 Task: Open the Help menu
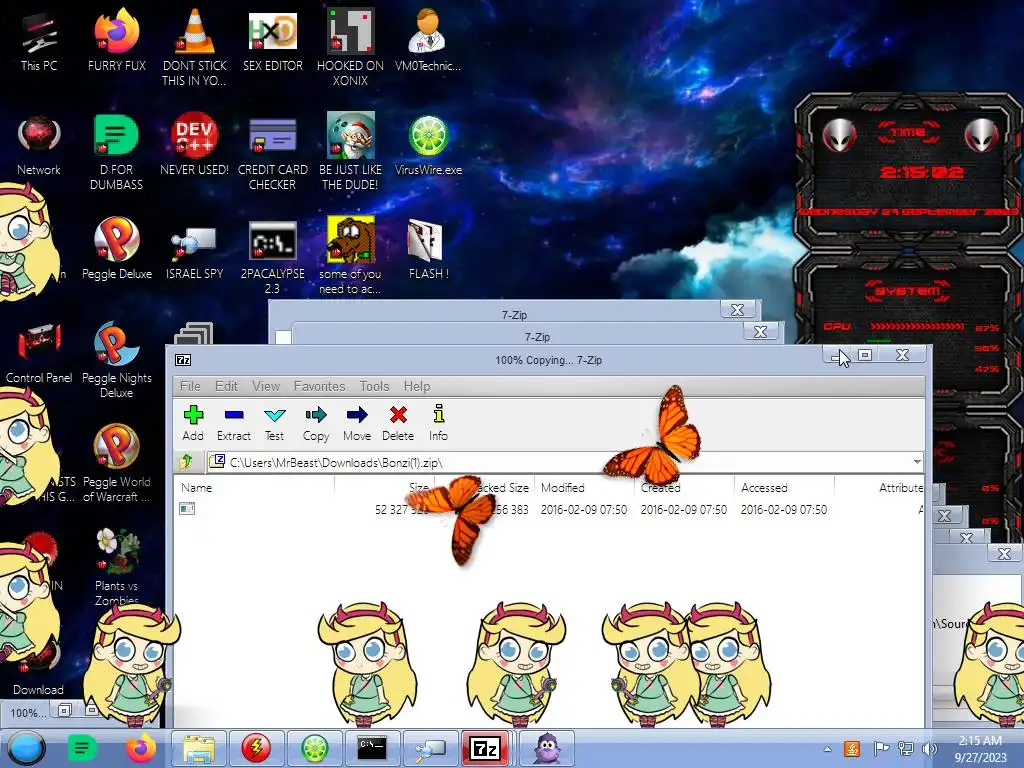pyautogui.click(x=417, y=386)
